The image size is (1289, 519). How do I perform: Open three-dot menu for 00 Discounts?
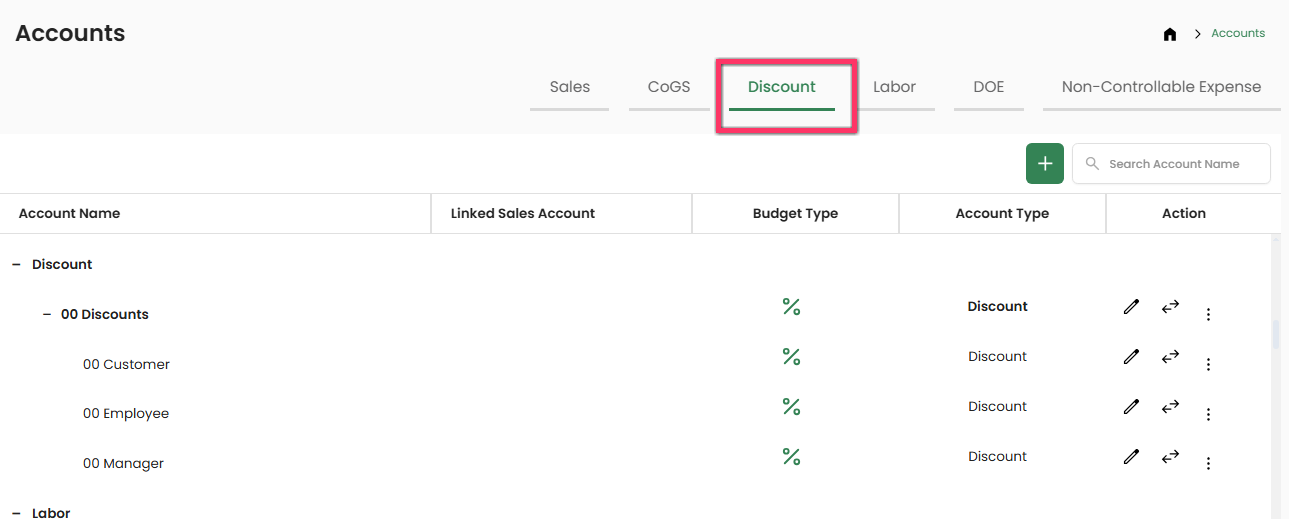pyautogui.click(x=1208, y=315)
